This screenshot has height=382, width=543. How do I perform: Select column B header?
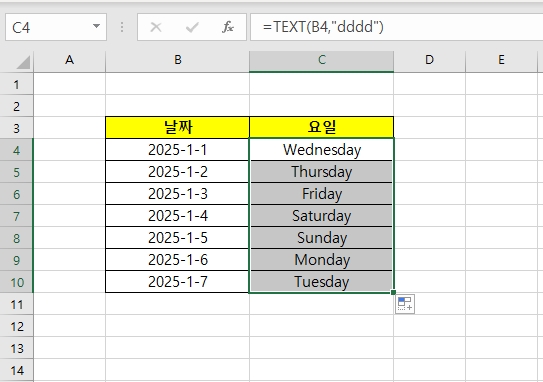click(x=177, y=60)
